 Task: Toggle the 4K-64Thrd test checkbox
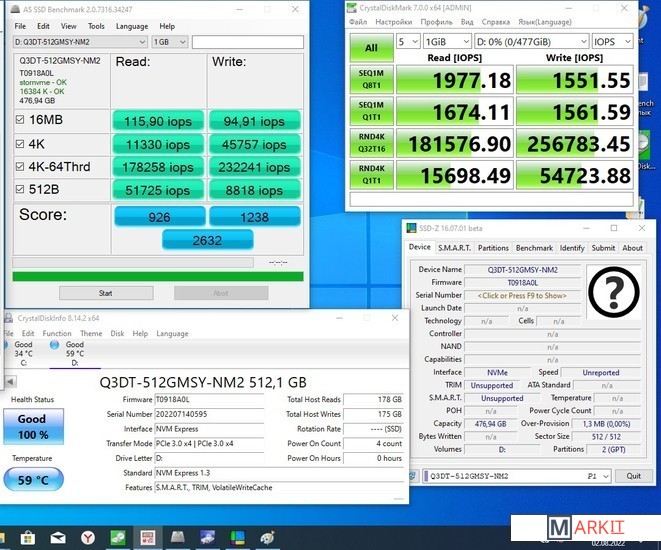coord(21,167)
